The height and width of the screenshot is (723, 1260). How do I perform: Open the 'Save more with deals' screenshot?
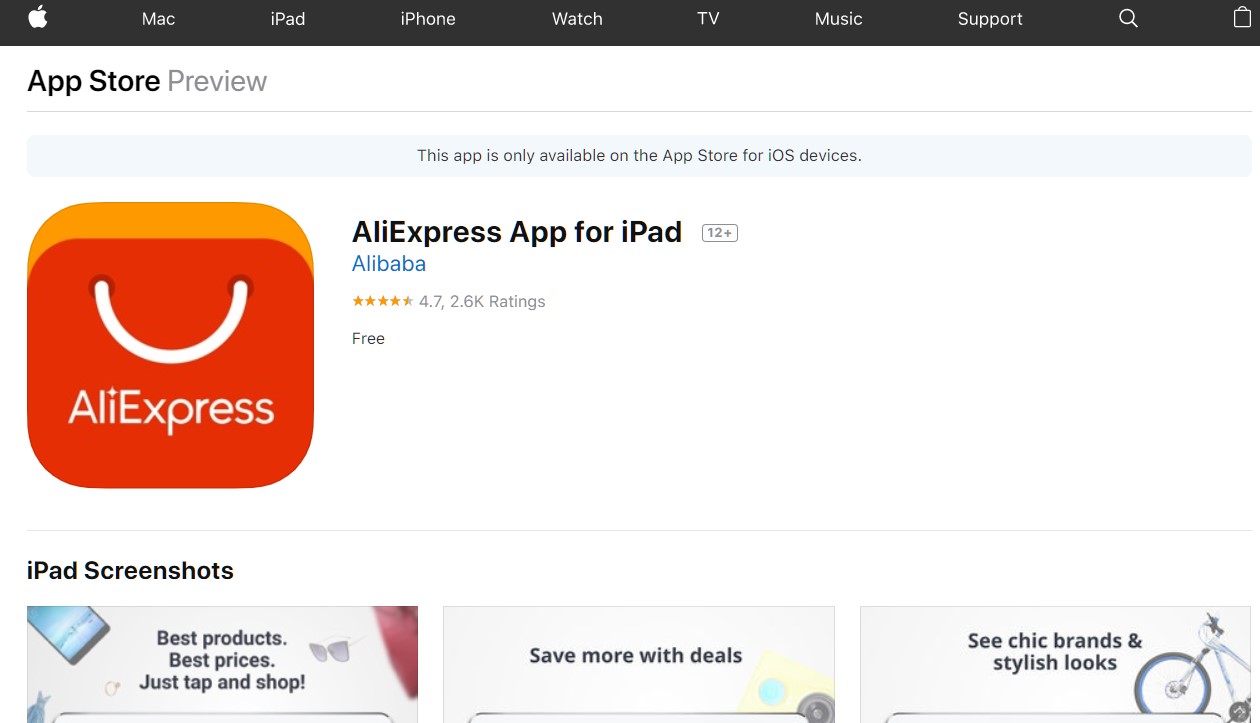[x=639, y=664]
